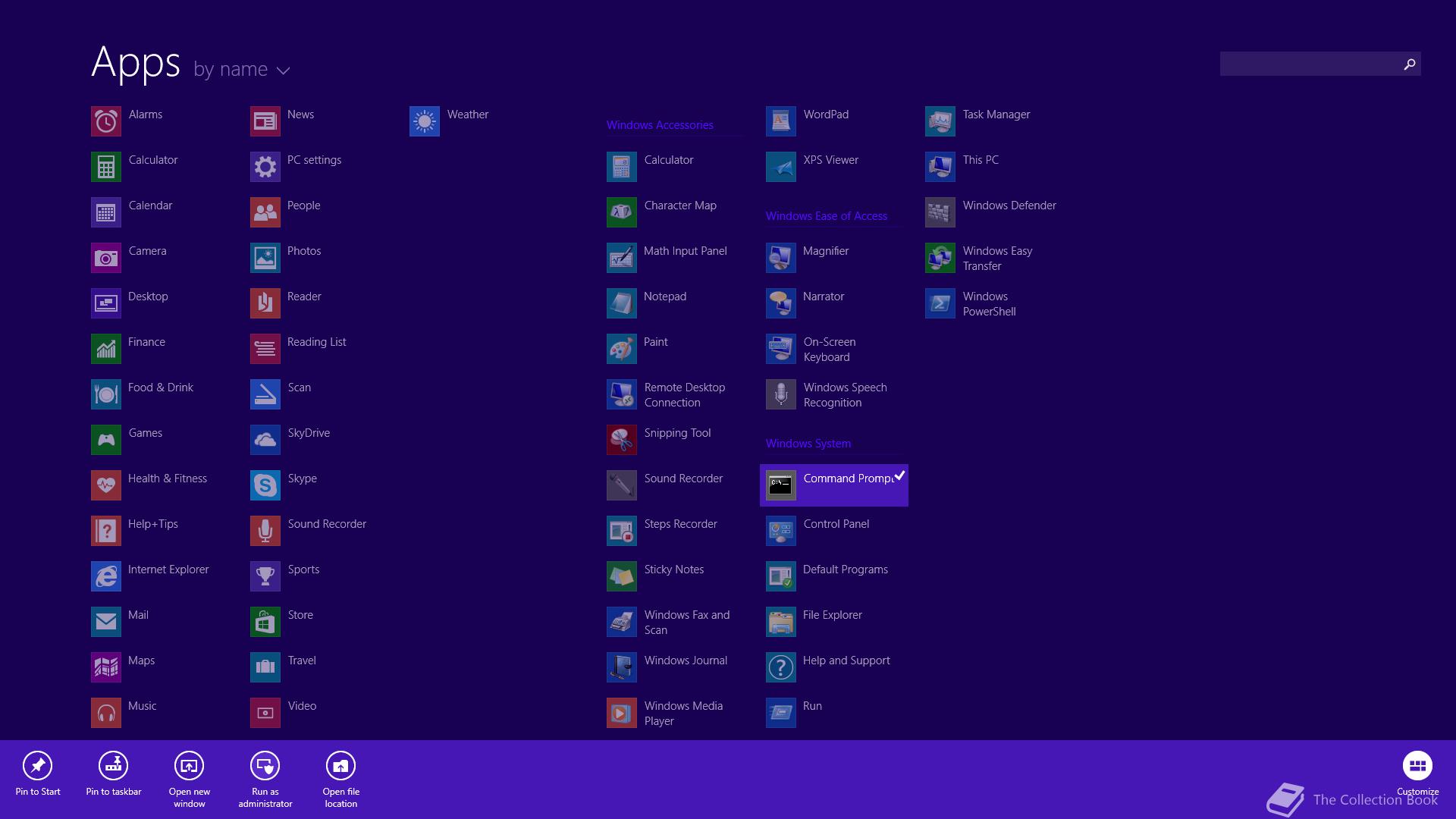Viewport: 1456px width, 819px height.
Task: Launch Task Manager icon
Action: coord(940,121)
